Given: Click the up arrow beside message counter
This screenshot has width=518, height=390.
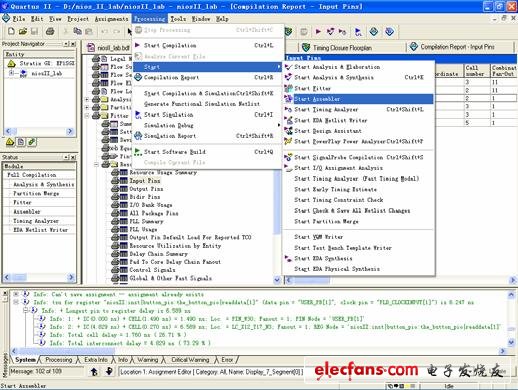Looking at the screenshot, I should (x=94, y=371).
